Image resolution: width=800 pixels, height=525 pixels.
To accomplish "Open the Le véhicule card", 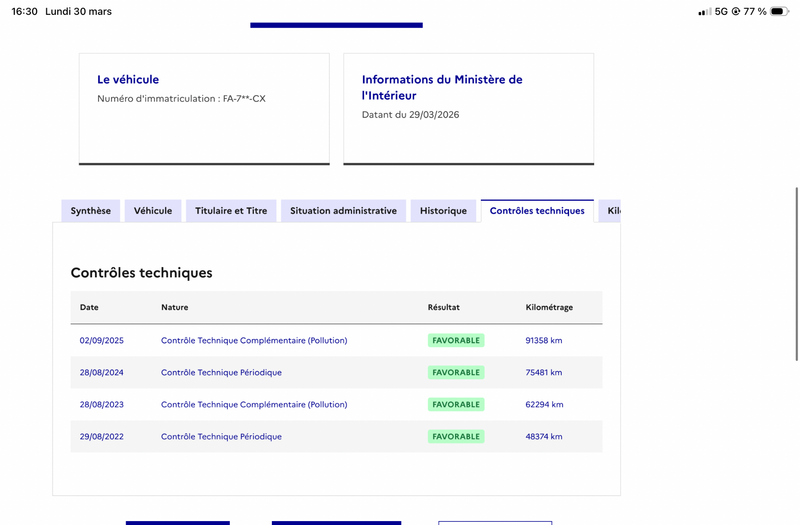I will click(x=204, y=109).
